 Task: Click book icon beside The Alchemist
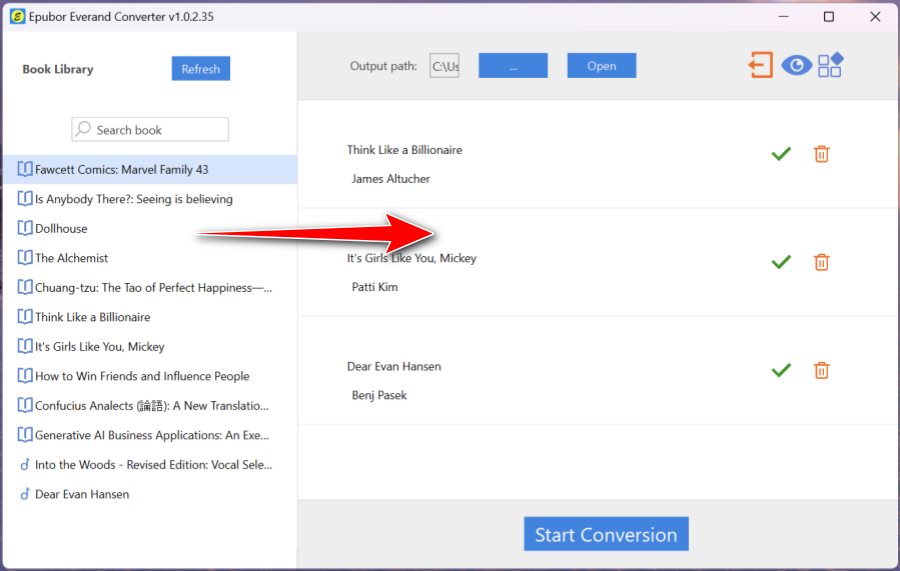coord(25,258)
